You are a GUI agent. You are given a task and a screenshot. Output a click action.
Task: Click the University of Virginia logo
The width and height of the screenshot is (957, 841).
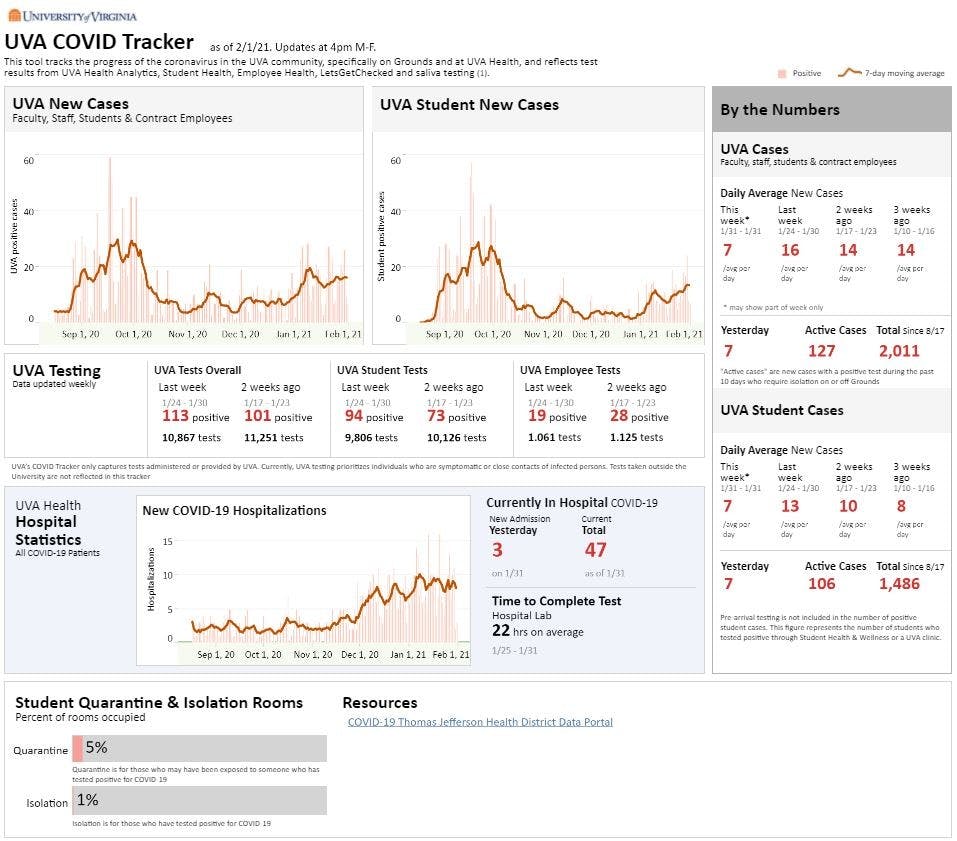tap(72, 16)
